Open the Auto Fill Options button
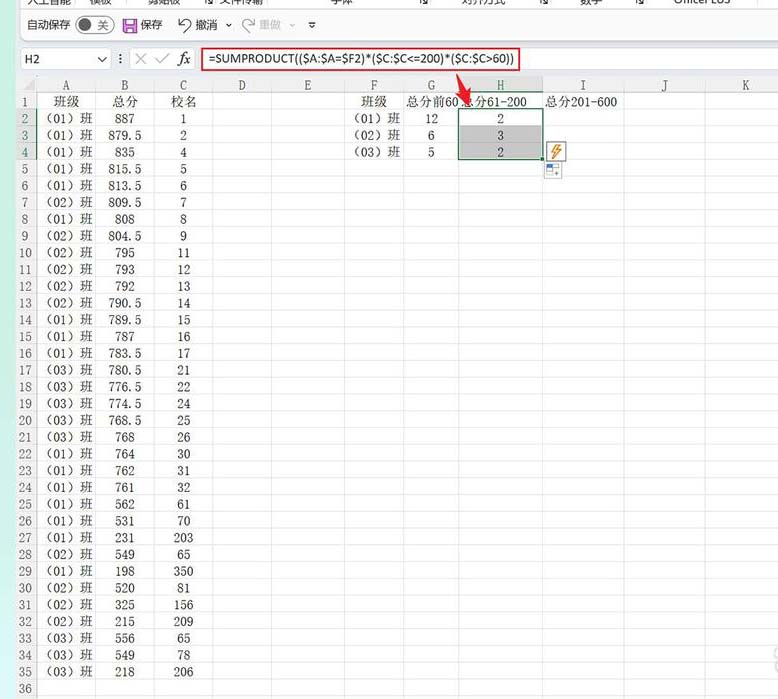Screen dimensions: 778x699 click(553, 171)
